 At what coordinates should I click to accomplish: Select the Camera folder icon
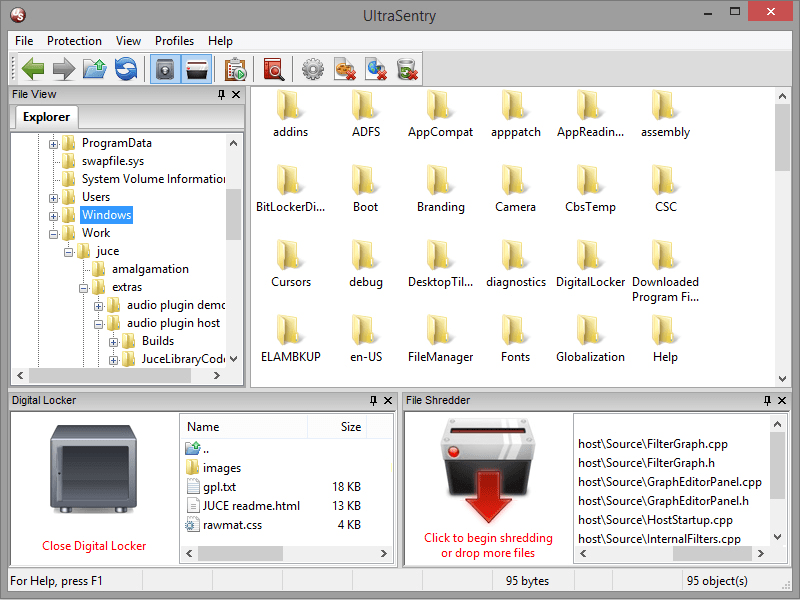tap(515, 188)
